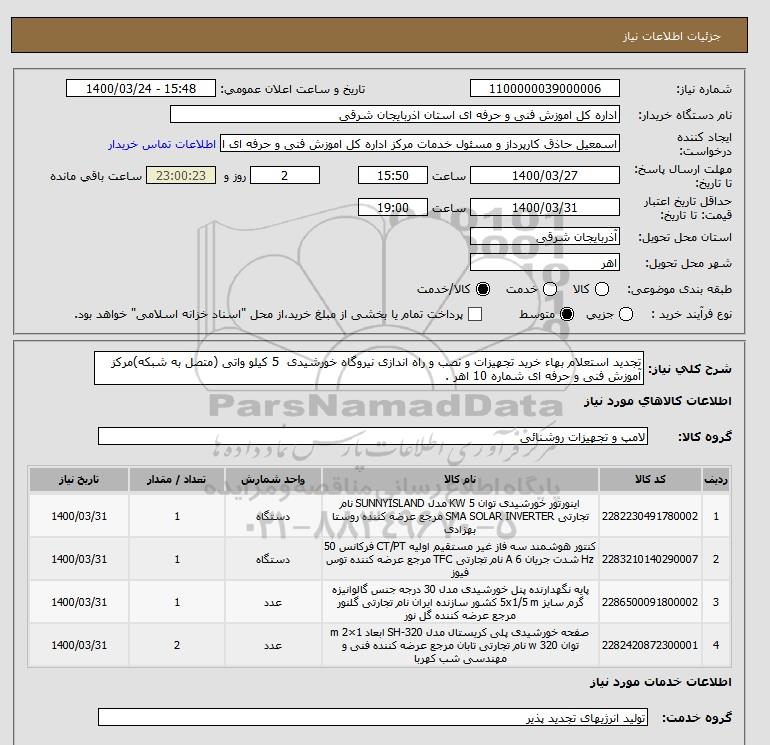Click the کد کالا column header
Image resolution: width=770 pixels, height=745 pixels.
coord(650,479)
